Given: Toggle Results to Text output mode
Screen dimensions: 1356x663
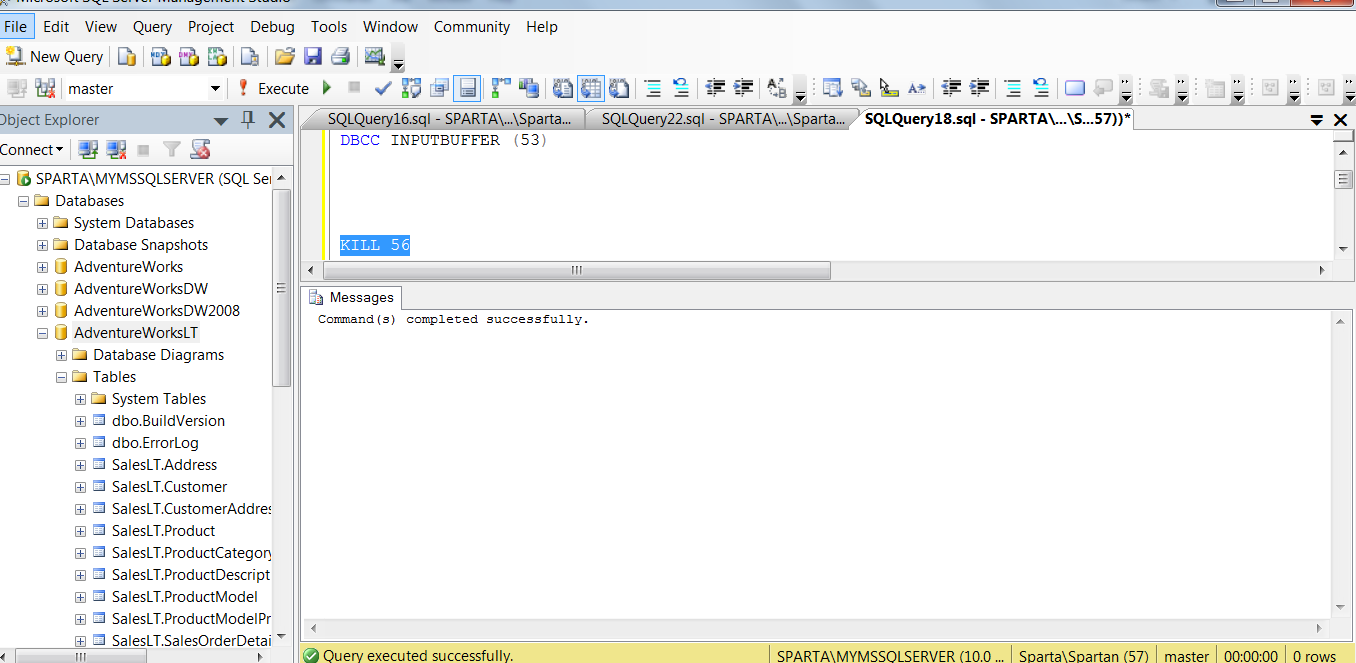Looking at the screenshot, I should (x=563, y=89).
